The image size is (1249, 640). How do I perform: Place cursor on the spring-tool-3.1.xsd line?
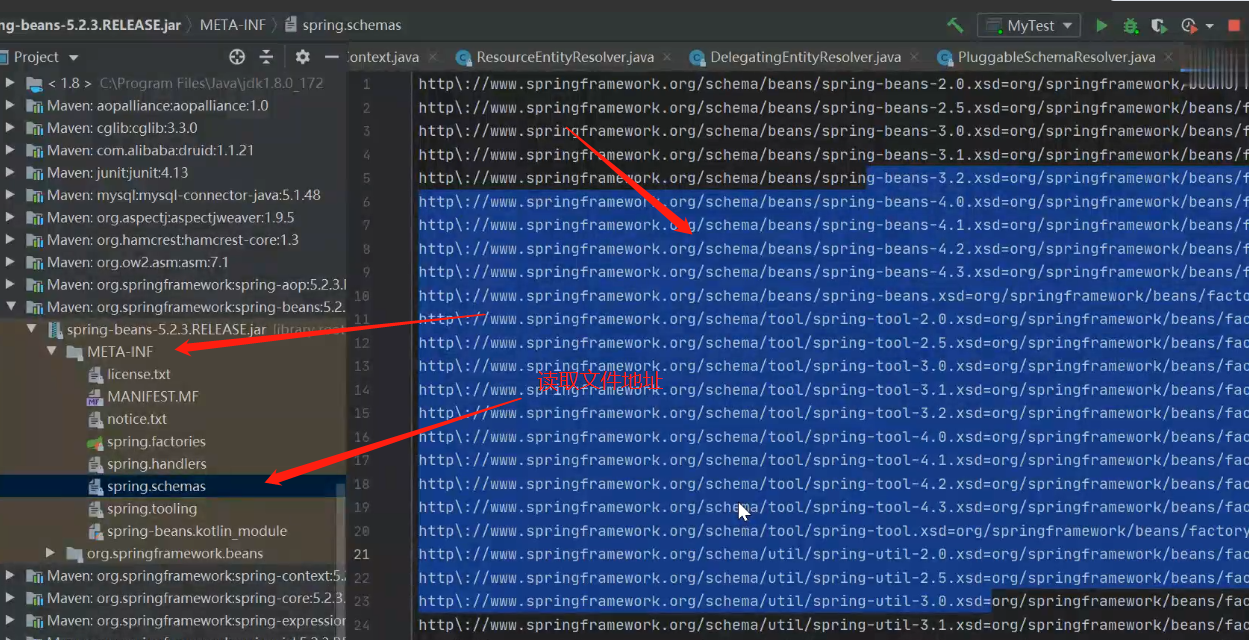coord(833,390)
